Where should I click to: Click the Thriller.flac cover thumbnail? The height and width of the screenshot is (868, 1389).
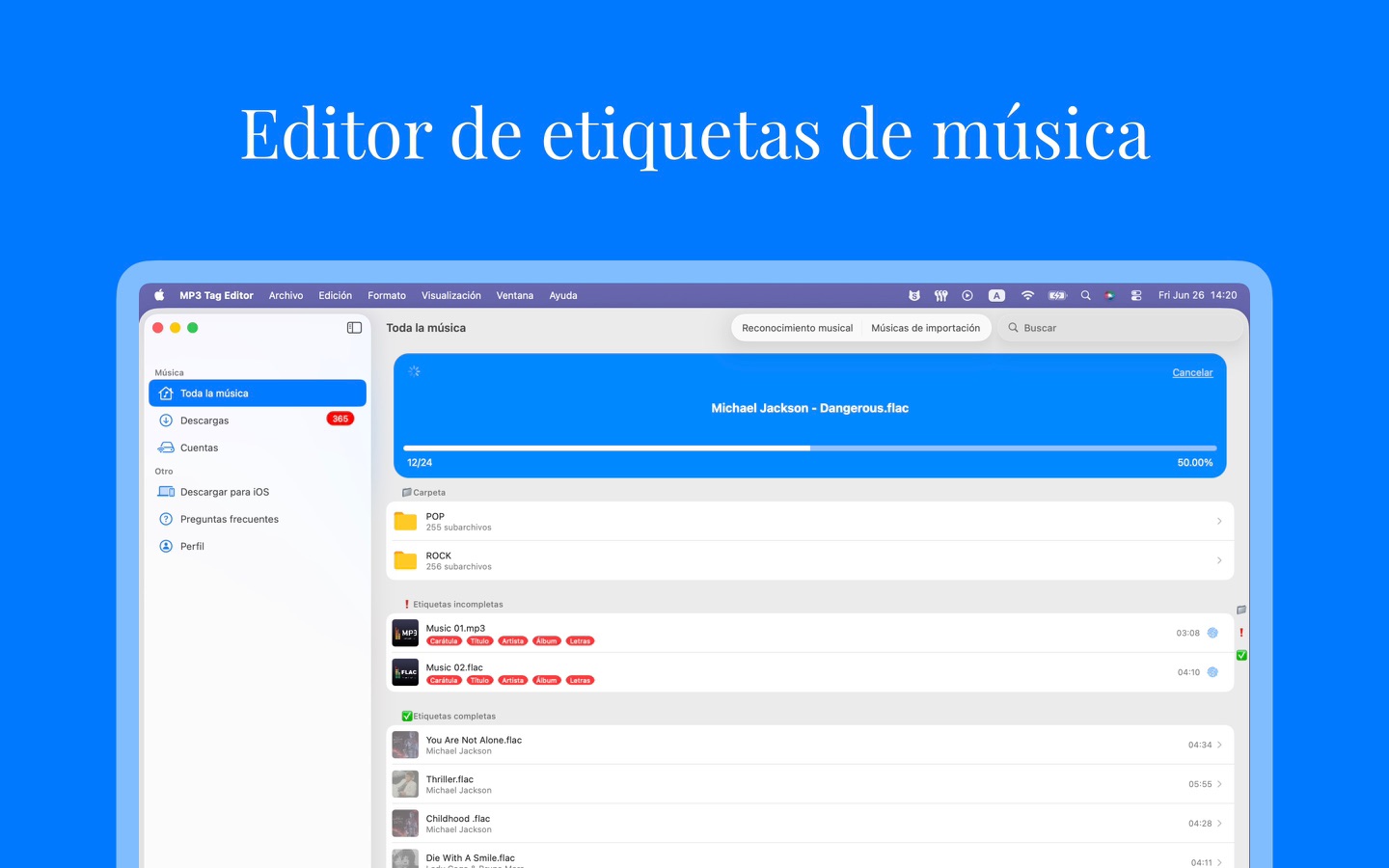pos(405,784)
